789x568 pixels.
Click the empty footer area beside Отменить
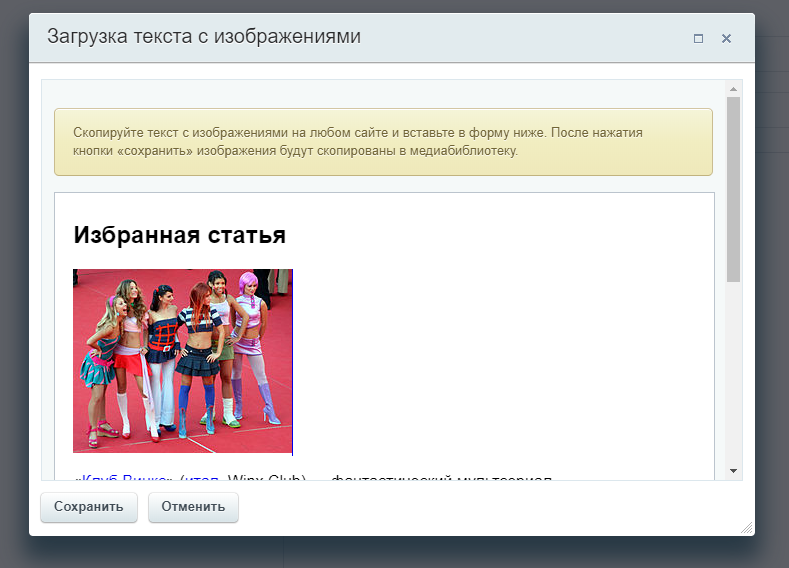tap(480, 507)
